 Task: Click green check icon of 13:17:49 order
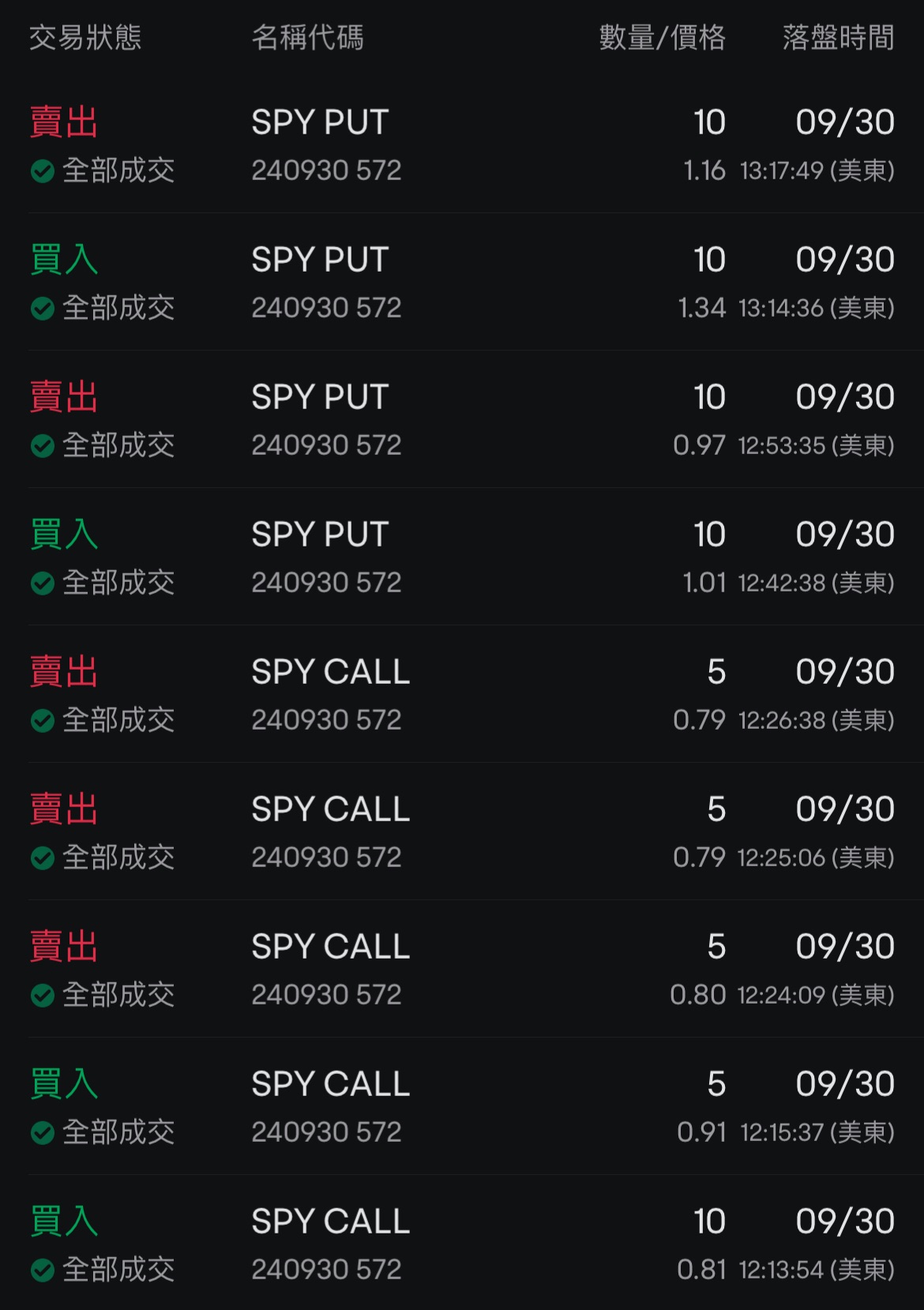point(43,171)
